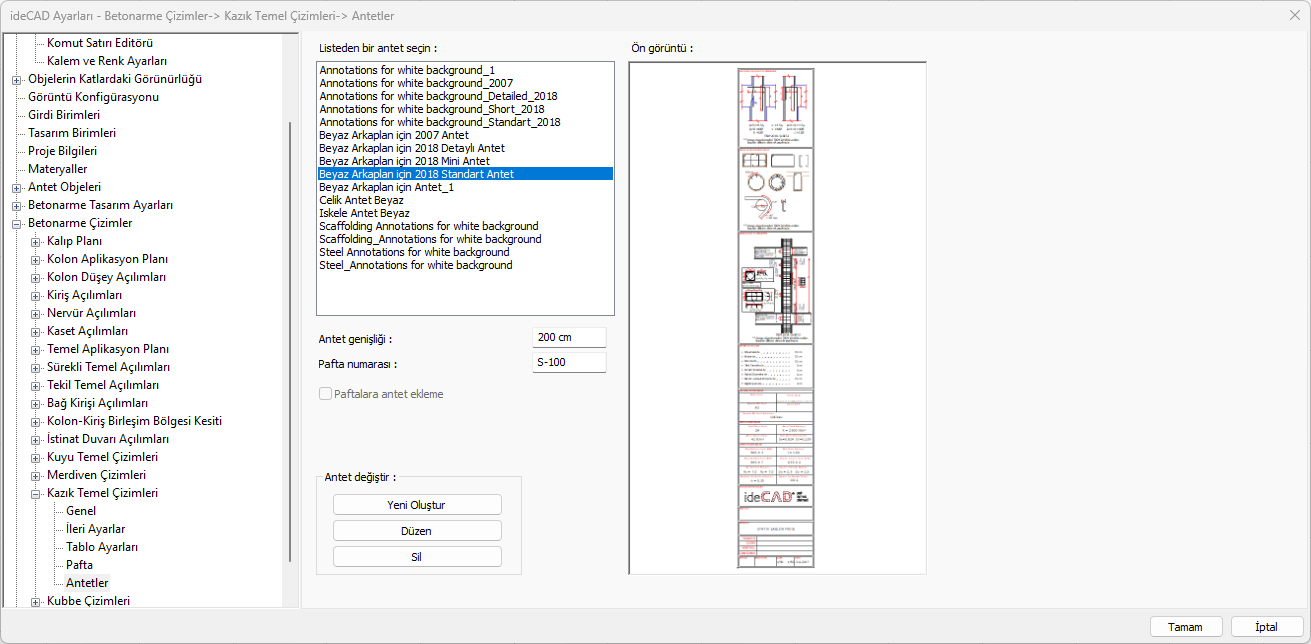This screenshot has width=1311, height=644.
Task: Toggle the Paftalara antet ekleme checkbox
Action: (326, 394)
